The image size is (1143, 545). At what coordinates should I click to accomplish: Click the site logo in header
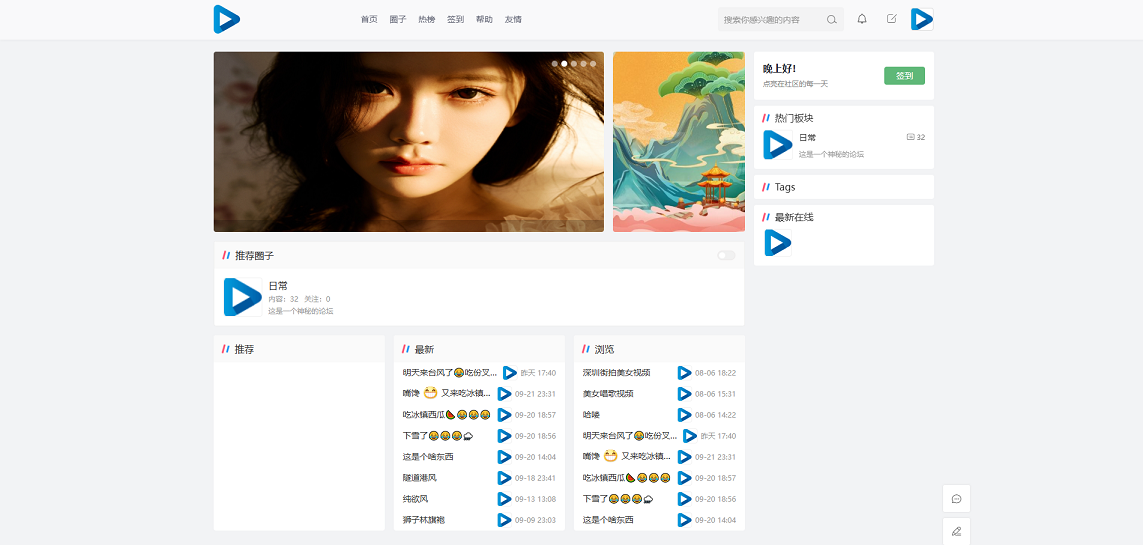click(x=227, y=19)
